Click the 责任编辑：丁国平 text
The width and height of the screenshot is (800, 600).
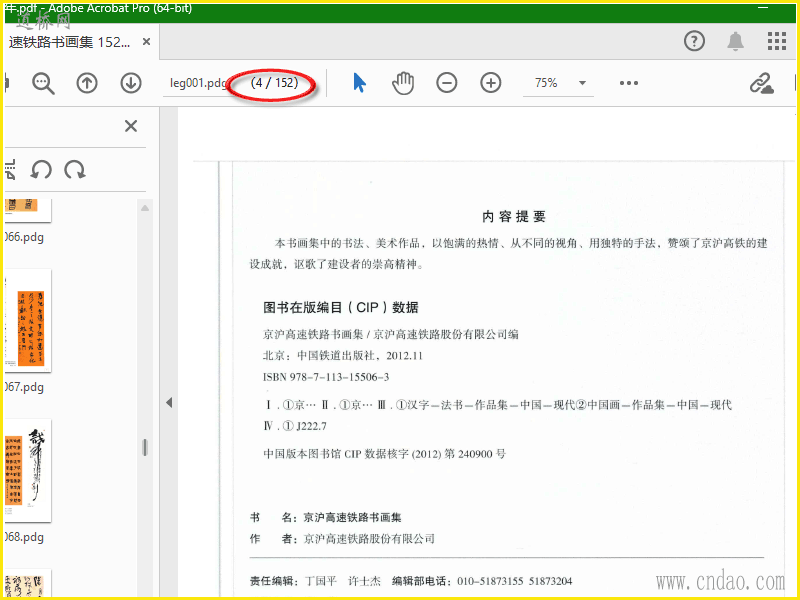293,581
